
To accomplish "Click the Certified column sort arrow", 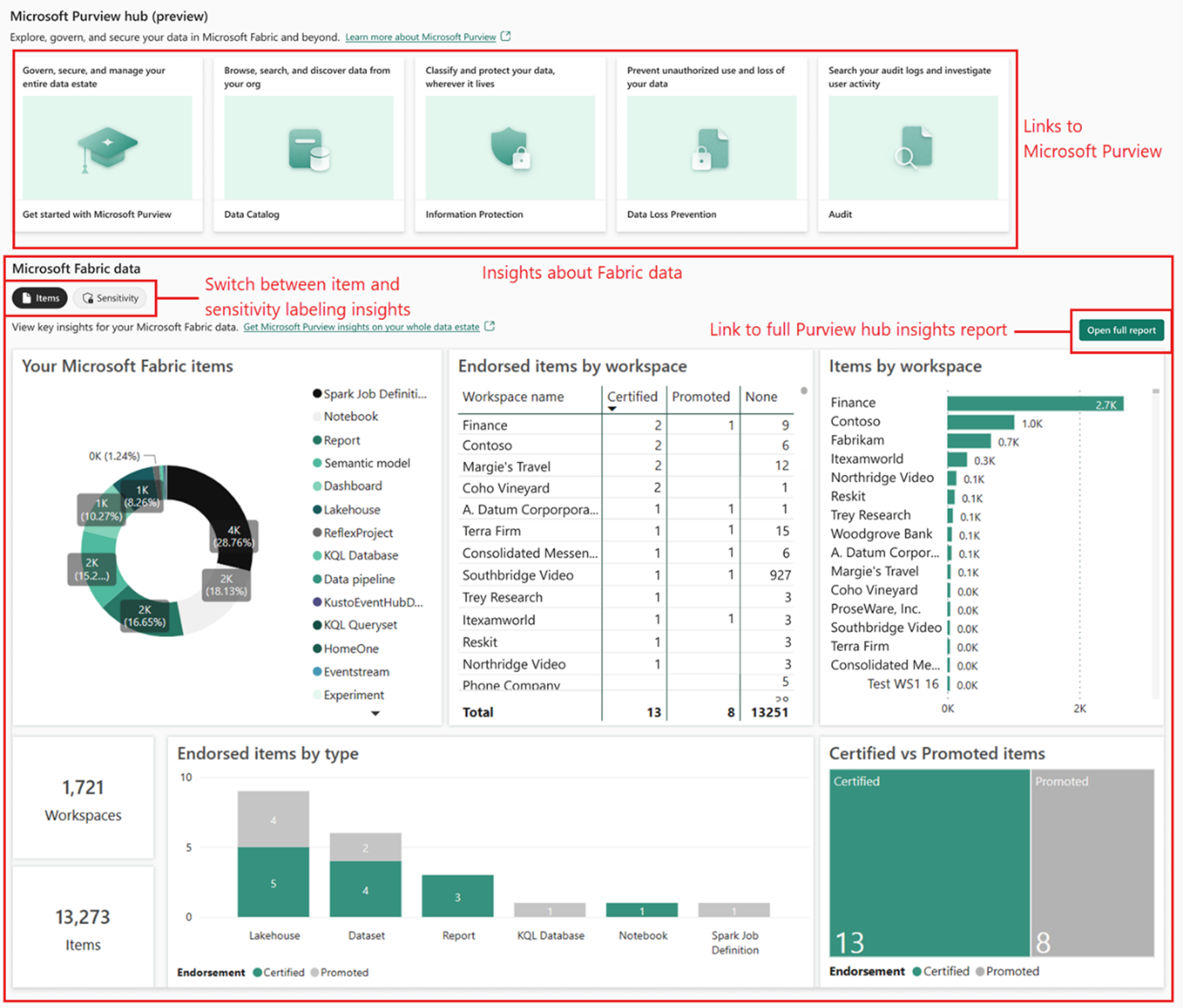I will 612,409.
